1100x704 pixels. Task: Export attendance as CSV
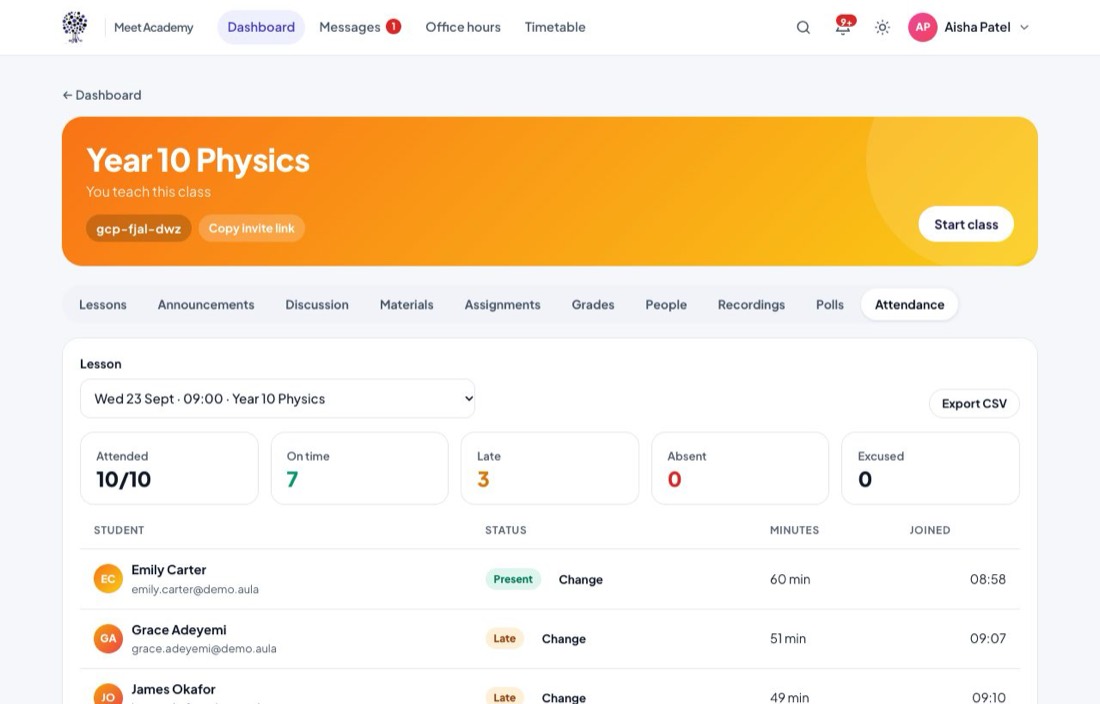click(x=974, y=404)
